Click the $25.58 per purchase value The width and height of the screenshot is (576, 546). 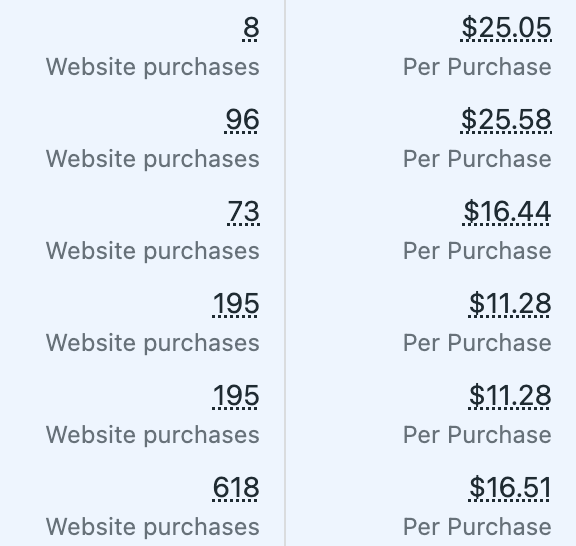click(506, 120)
